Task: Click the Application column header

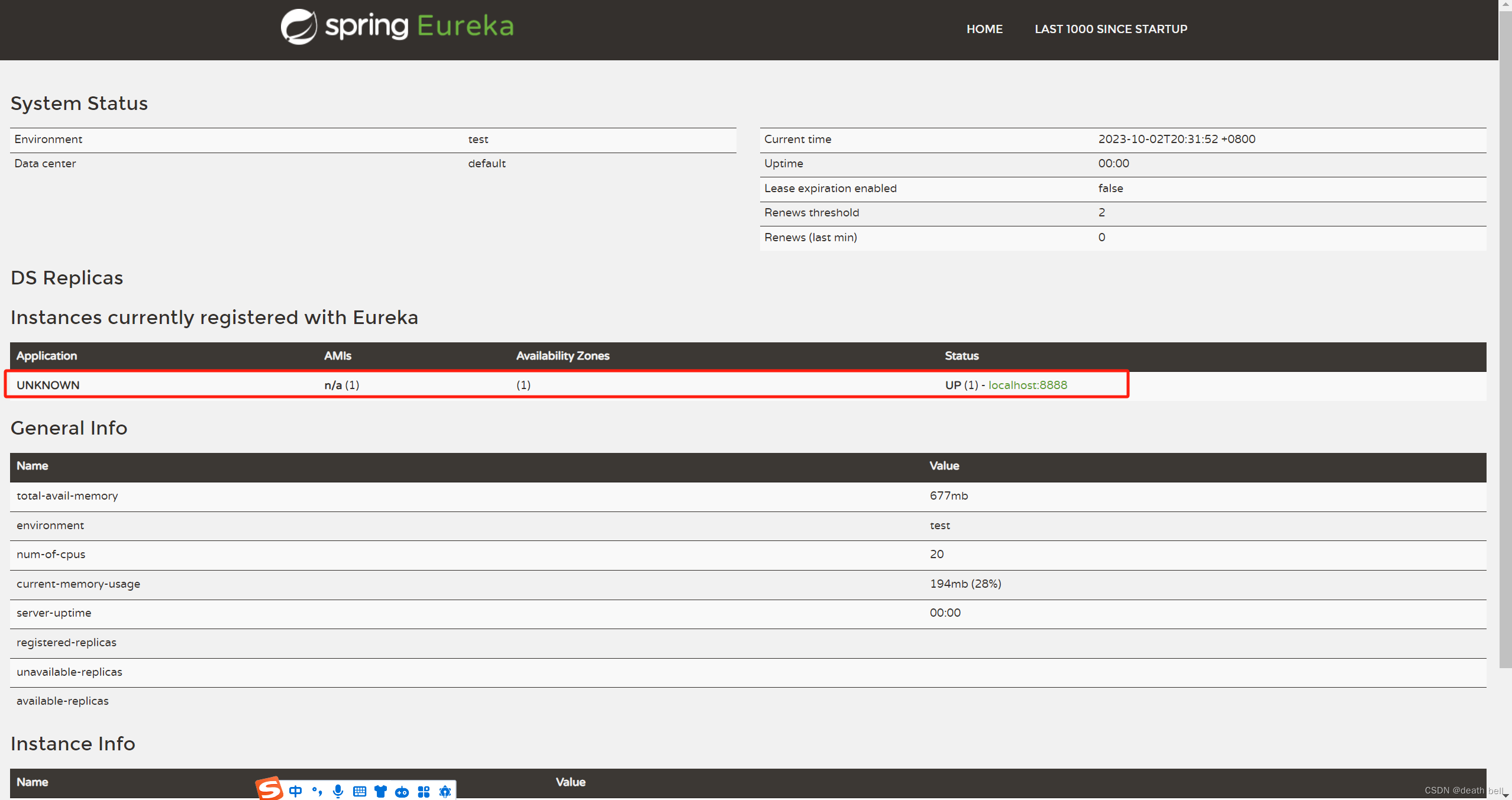Action: pyautogui.click(x=47, y=356)
